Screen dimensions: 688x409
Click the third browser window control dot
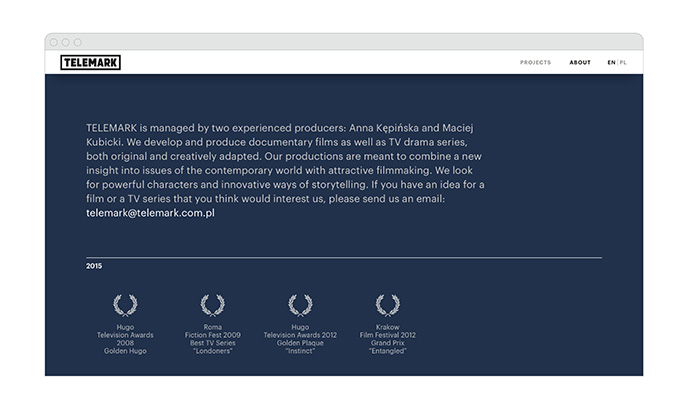[76, 42]
